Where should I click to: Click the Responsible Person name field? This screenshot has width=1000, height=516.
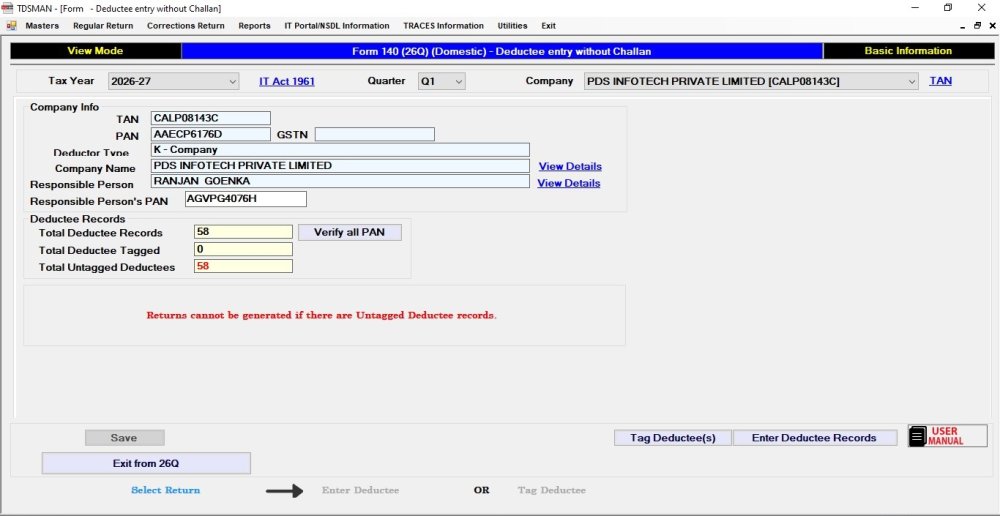(341, 182)
